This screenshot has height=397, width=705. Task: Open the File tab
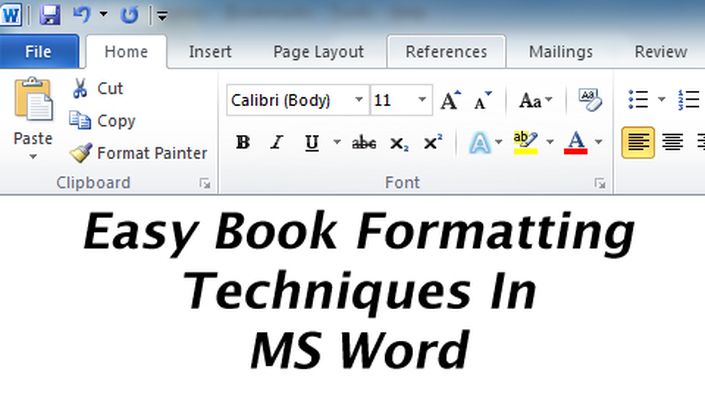point(39,52)
